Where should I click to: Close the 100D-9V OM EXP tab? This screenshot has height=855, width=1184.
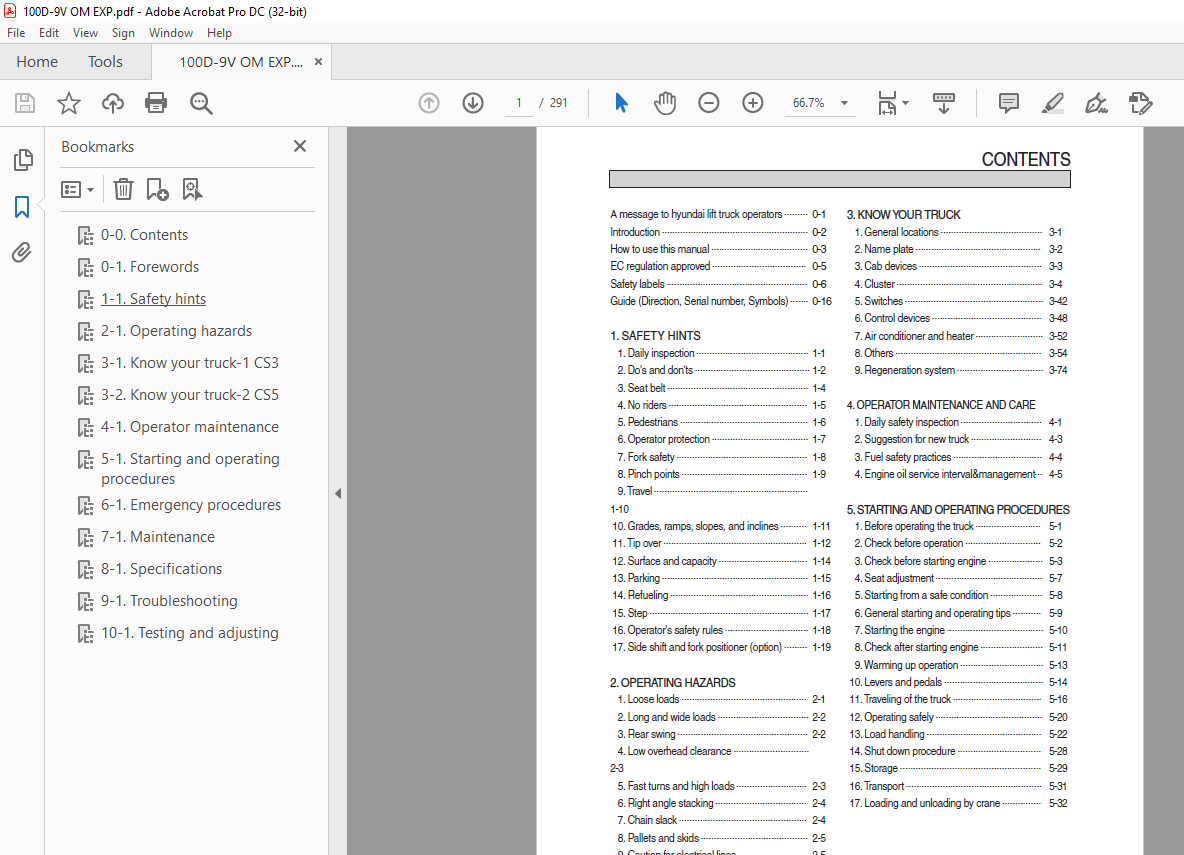point(319,62)
